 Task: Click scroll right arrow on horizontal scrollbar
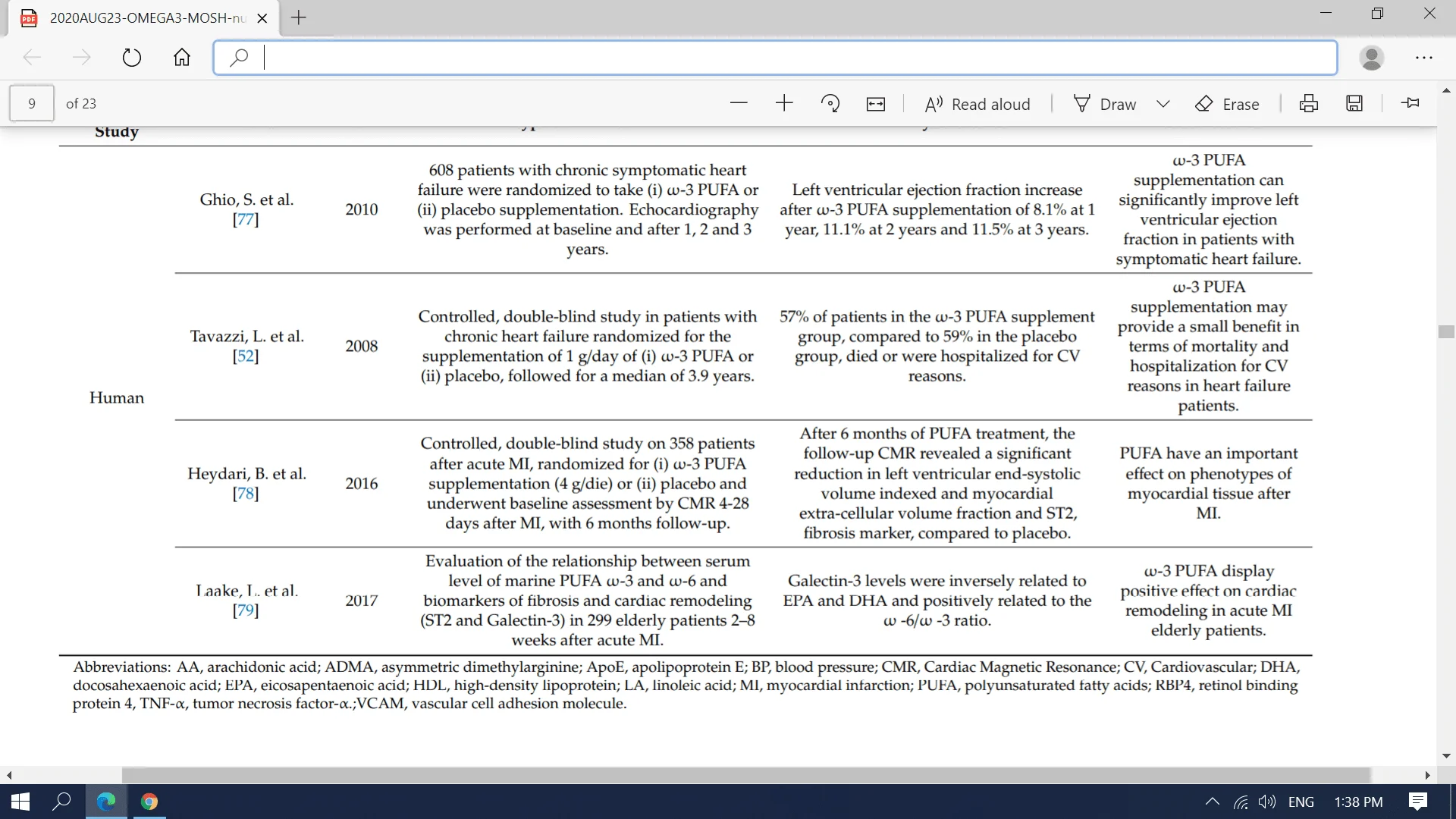coord(1427,775)
